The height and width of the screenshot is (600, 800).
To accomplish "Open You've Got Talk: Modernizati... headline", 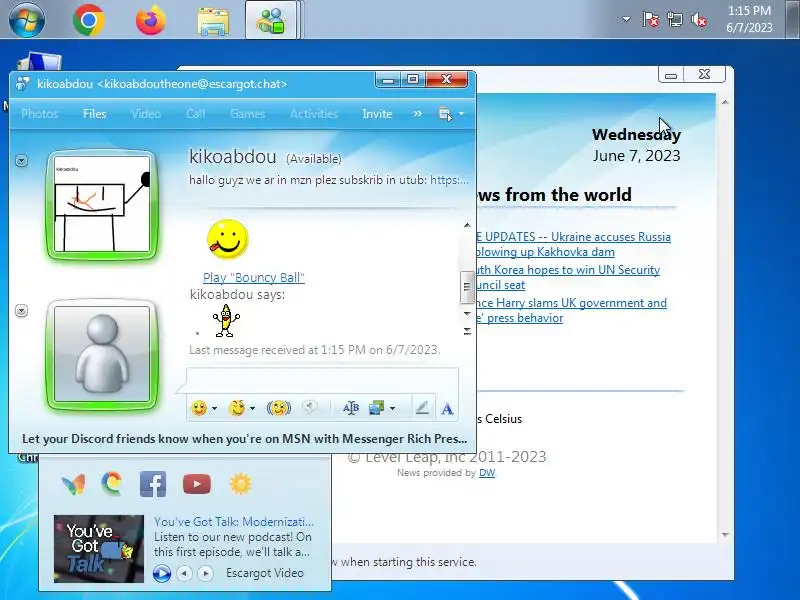I will (234, 521).
